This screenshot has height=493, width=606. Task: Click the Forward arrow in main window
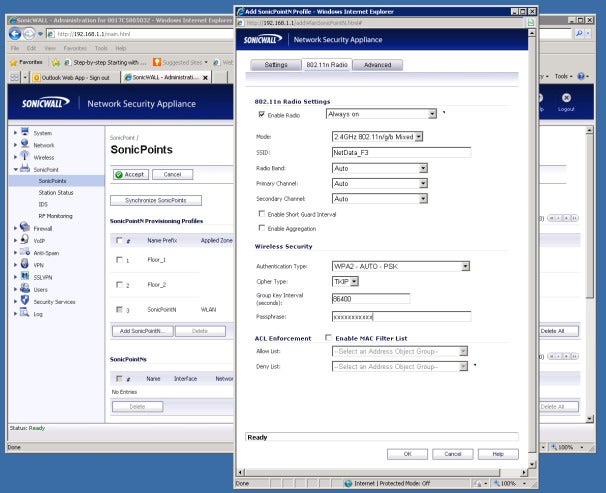click(x=29, y=34)
